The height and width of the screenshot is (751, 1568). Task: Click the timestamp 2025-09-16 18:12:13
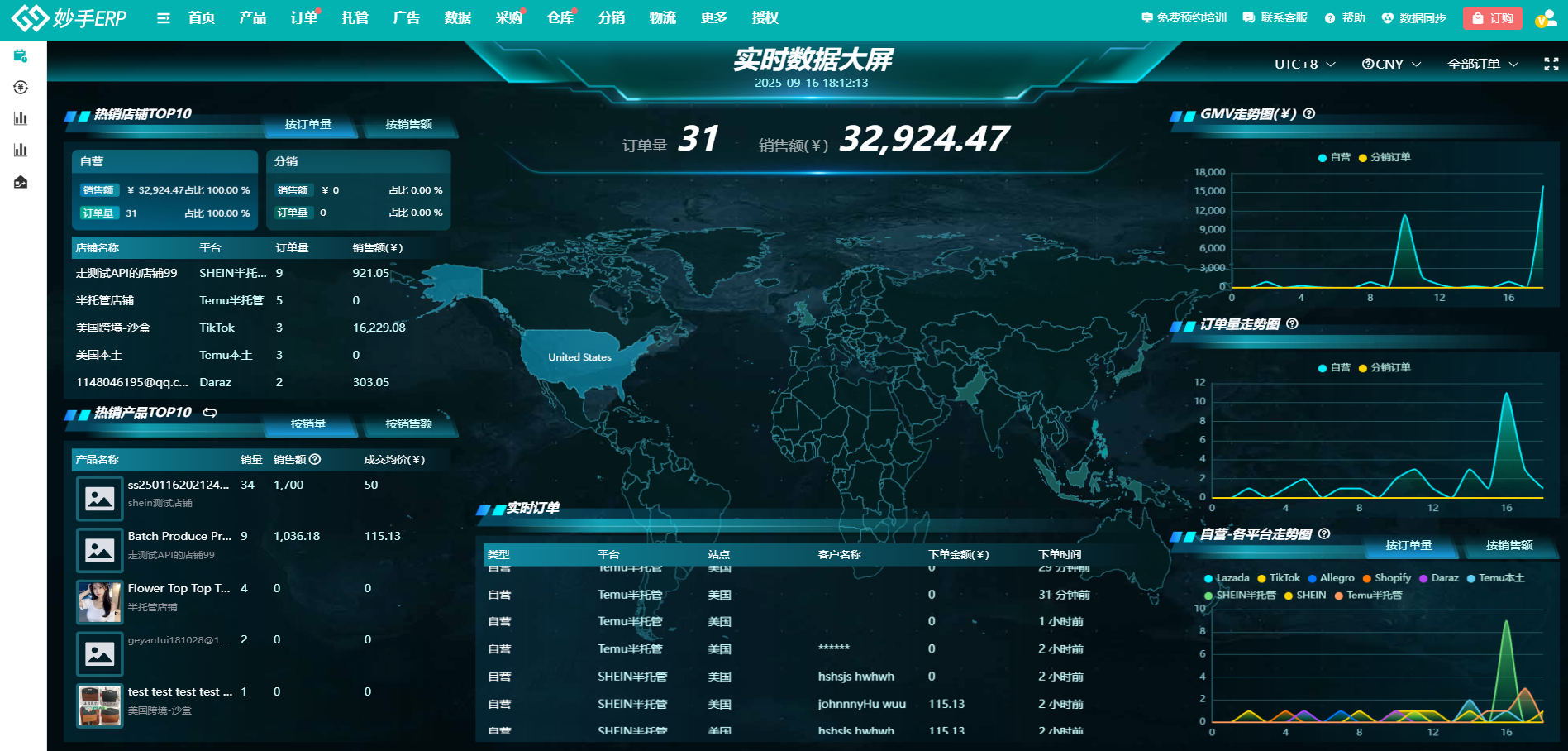(x=812, y=84)
